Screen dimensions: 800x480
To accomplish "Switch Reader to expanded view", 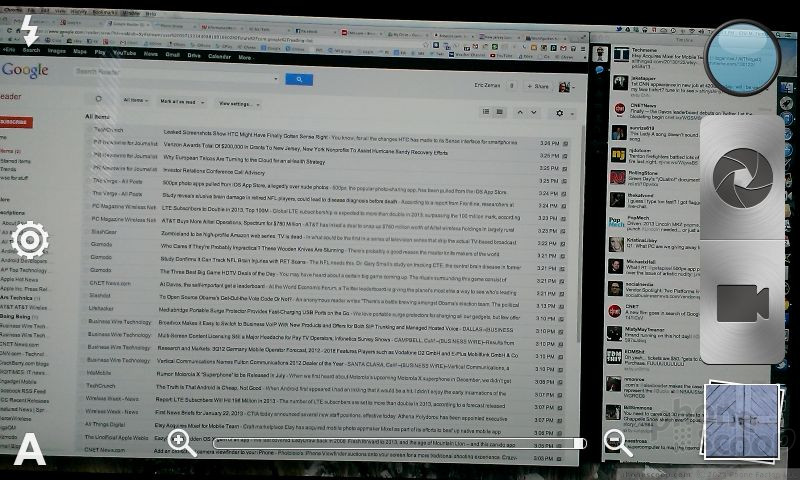I will click(x=499, y=111).
